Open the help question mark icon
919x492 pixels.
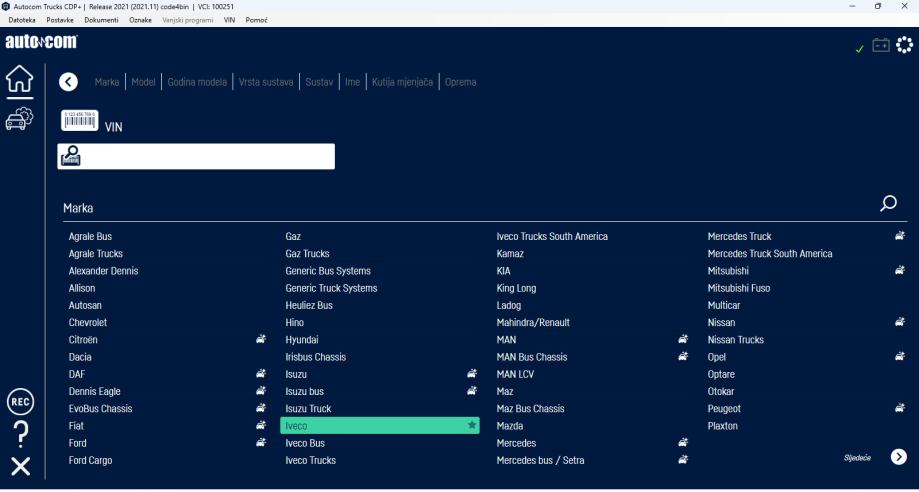[x=21, y=435]
